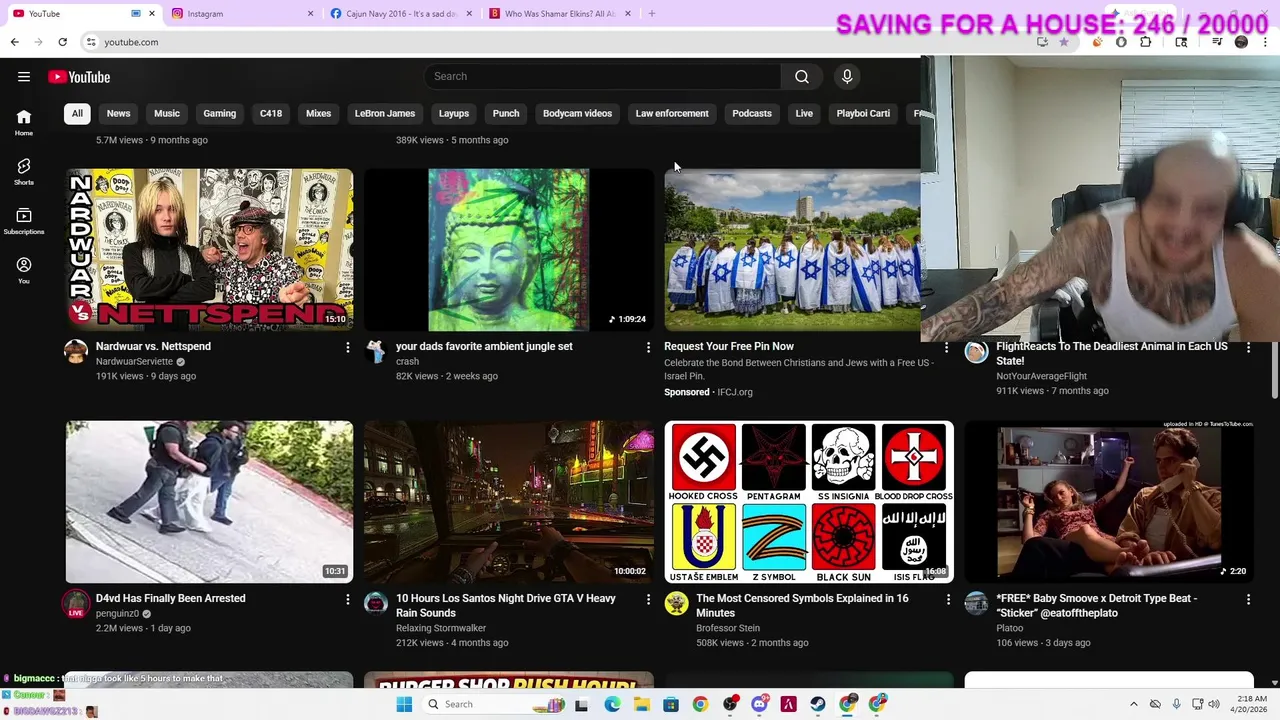Open Nardwuar vs. Nettspend video thumbnail
The image size is (1280, 720).
[209, 249]
